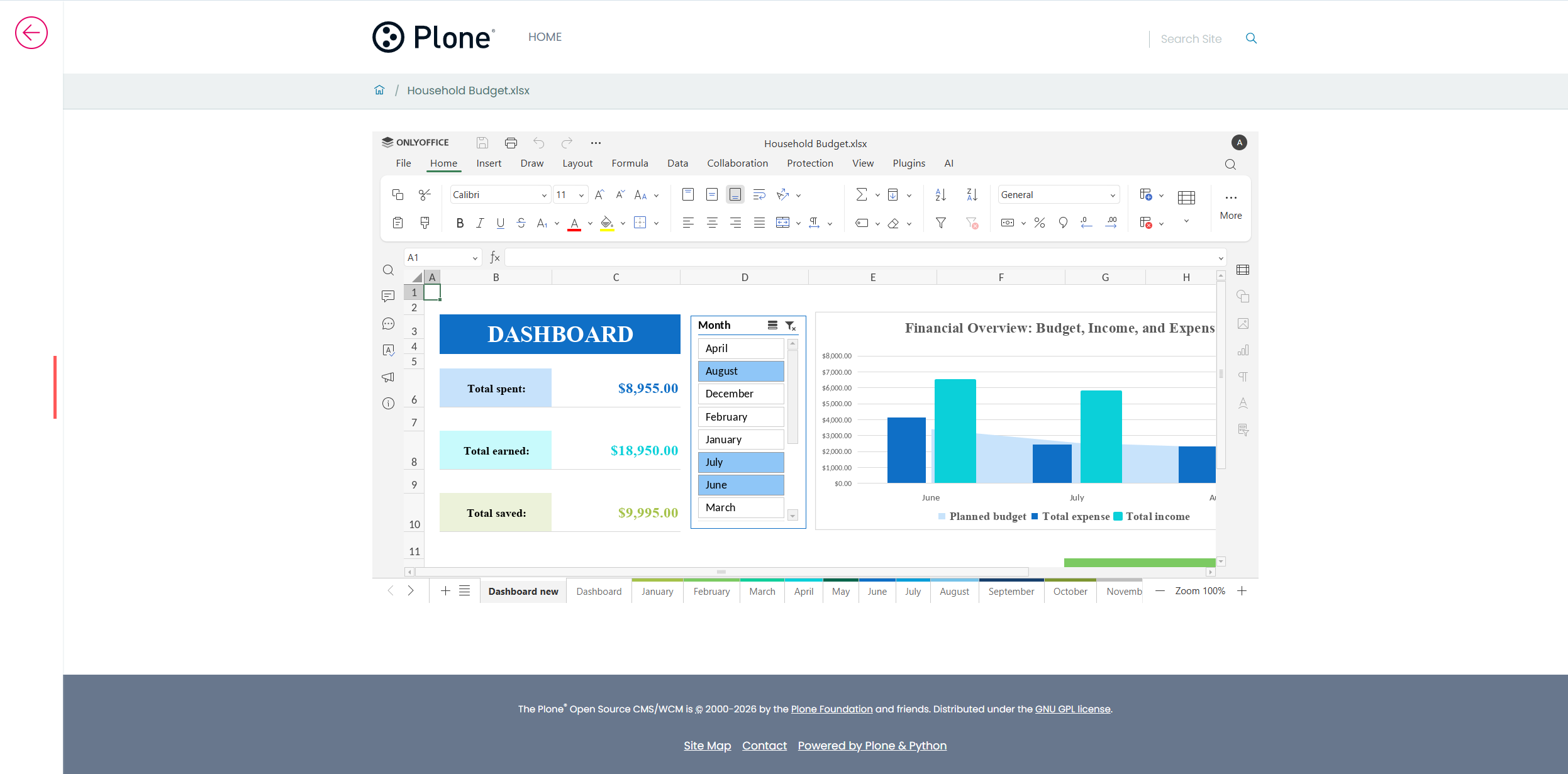Screen dimensions: 1568x774
Task: Click the filter funnel icon in ribbon
Action: click(x=941, y=223)
